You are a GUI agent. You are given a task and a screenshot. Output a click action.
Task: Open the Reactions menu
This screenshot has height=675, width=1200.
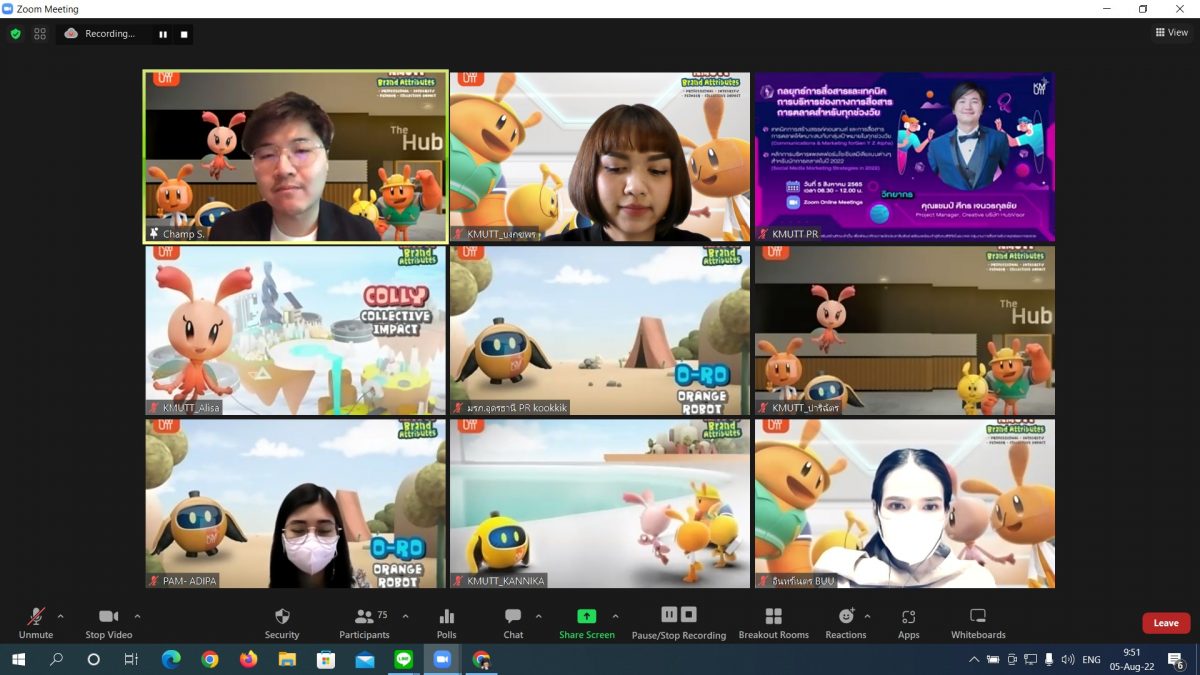tap(846, 623)
